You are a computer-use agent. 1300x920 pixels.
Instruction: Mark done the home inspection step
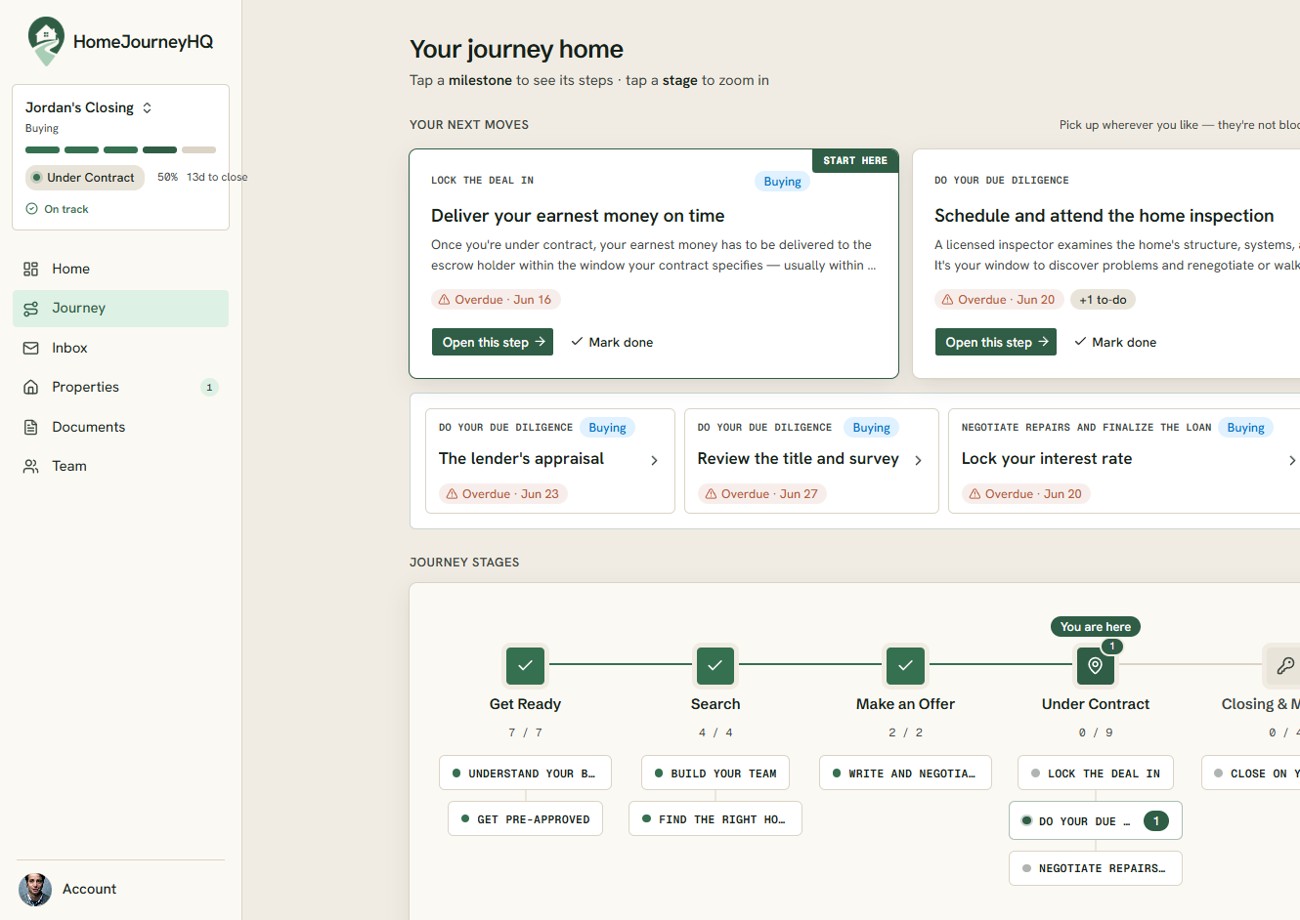(x=1115, y=342)
